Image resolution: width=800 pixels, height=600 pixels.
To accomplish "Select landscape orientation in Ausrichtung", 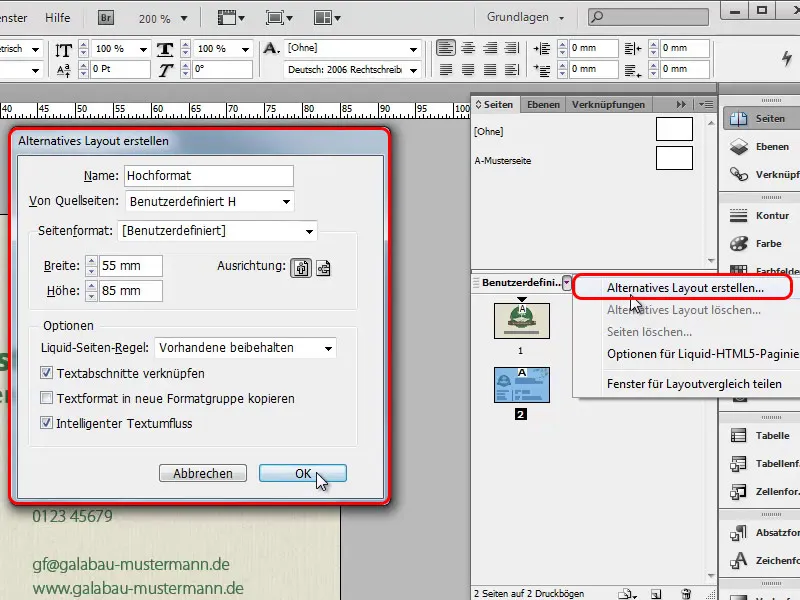I will coord(323,267).
